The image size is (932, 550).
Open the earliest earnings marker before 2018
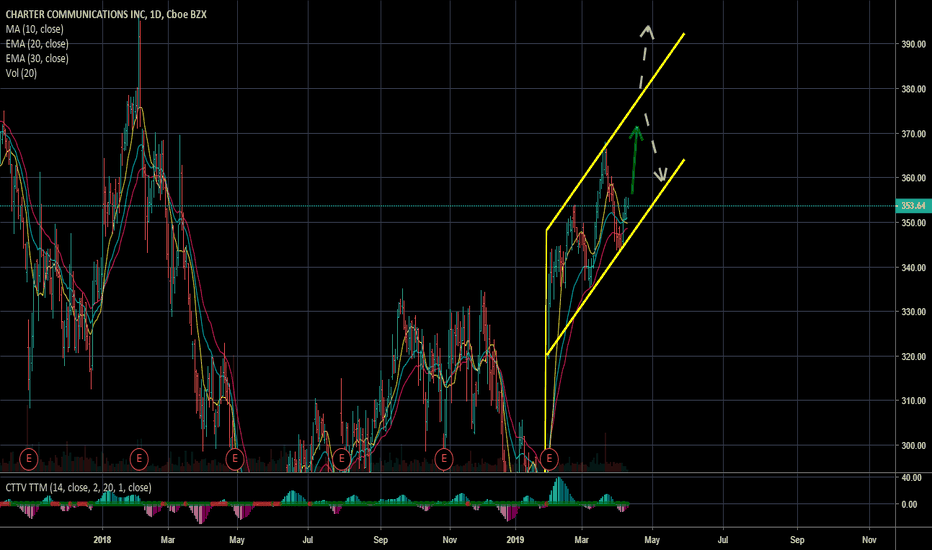click(x=29, y=458)
